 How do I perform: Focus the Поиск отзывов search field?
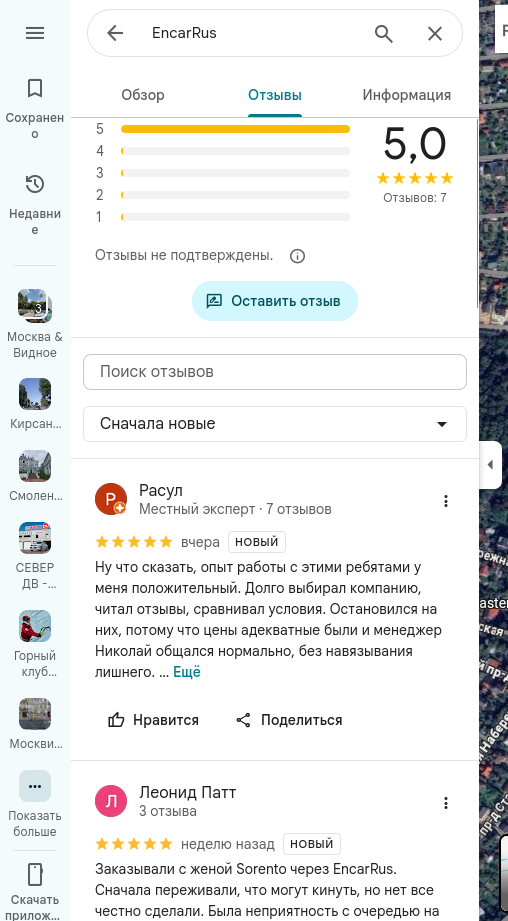click(x=275, y=372)
